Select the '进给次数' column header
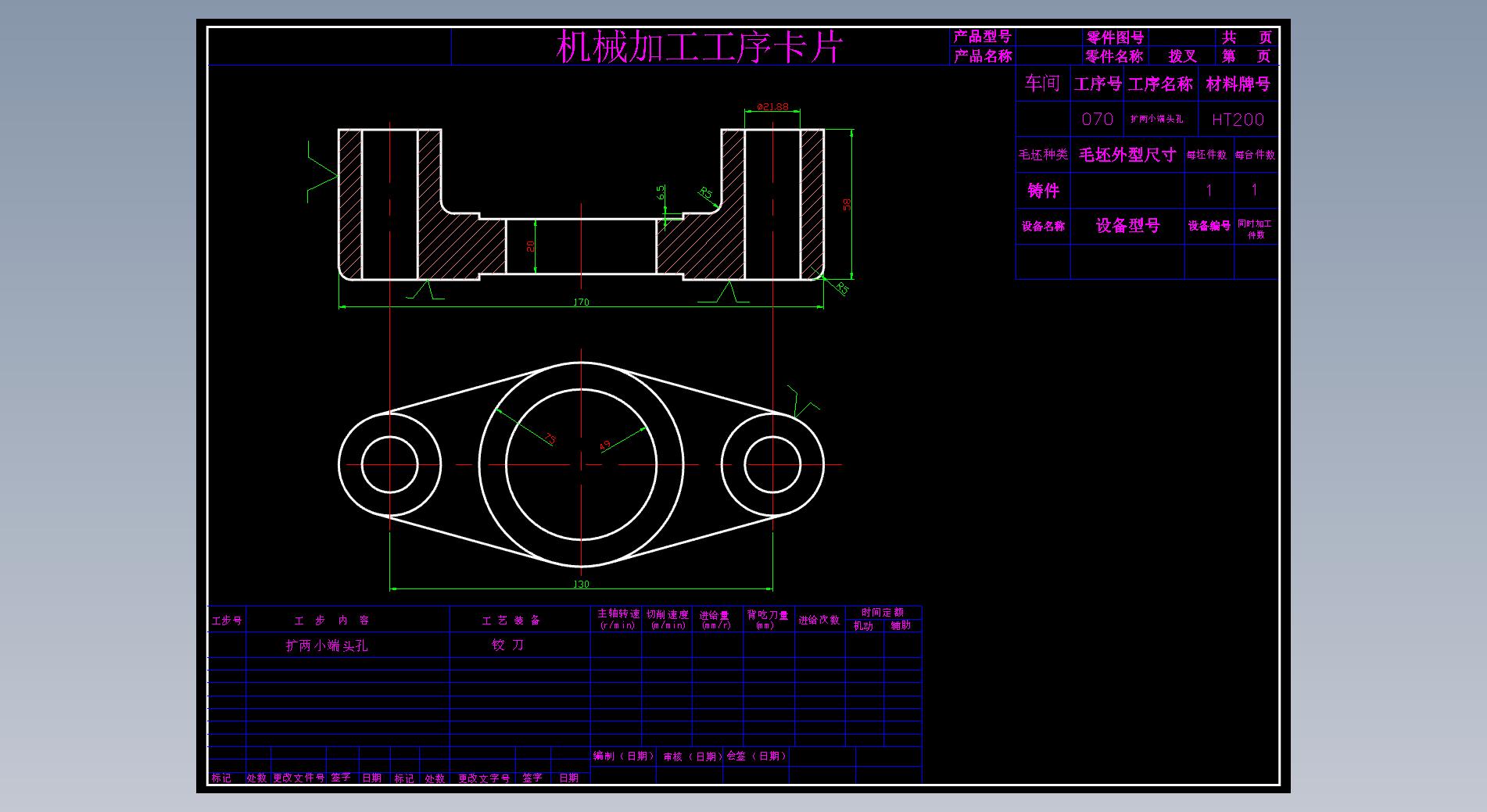Screen dimensions: 1487x812 click(x=819, y=620)
